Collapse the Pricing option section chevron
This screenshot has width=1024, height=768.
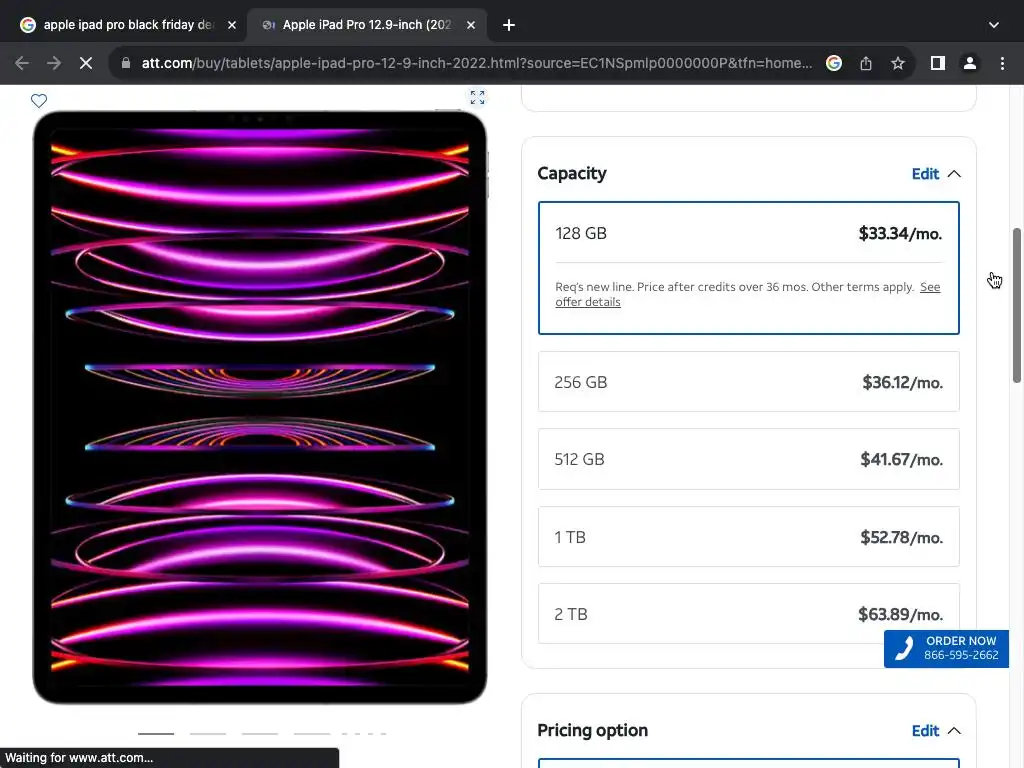click(x=954, y=731)
